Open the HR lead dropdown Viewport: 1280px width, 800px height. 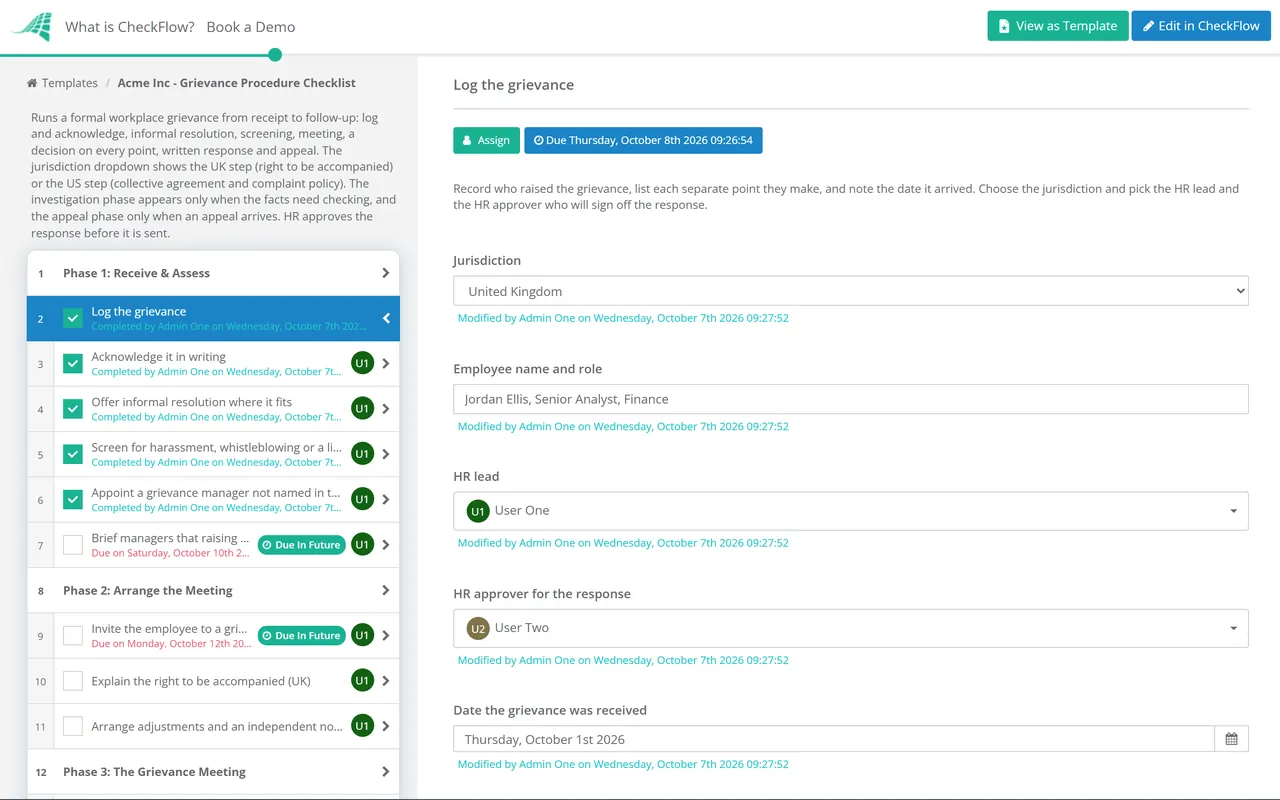[x=851, y=511]
